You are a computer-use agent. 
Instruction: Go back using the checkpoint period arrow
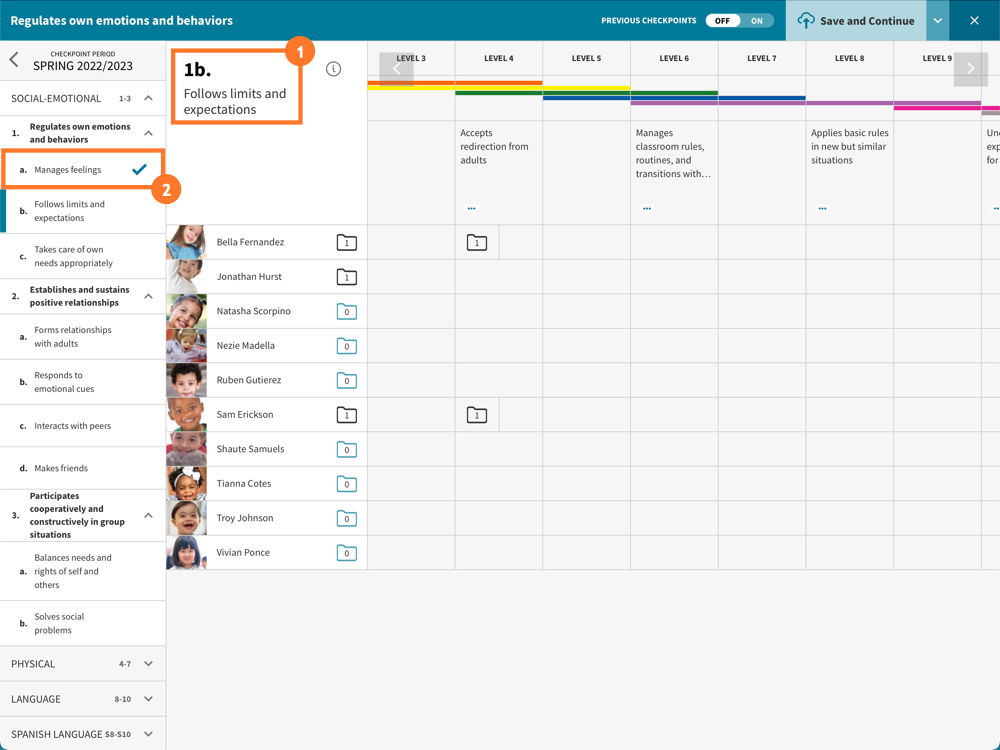(x=14, y=60)
